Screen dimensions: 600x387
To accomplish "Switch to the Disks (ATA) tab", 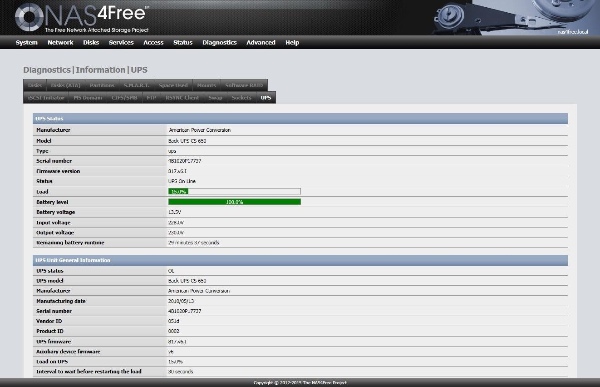I will coord(65,85).
